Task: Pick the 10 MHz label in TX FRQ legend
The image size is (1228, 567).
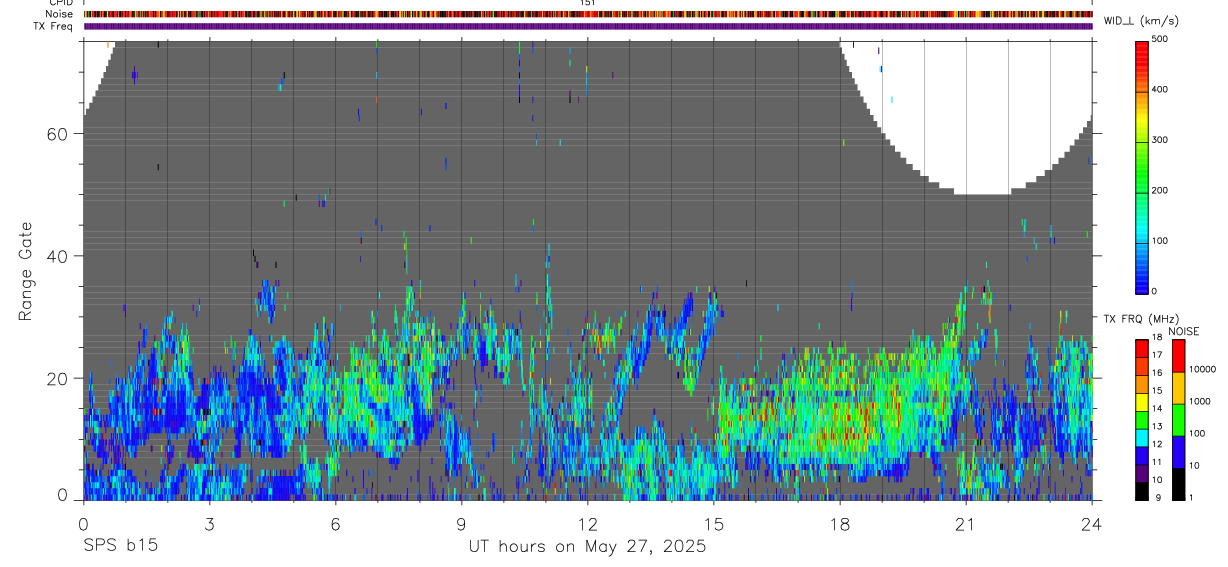Action: 1157,480
